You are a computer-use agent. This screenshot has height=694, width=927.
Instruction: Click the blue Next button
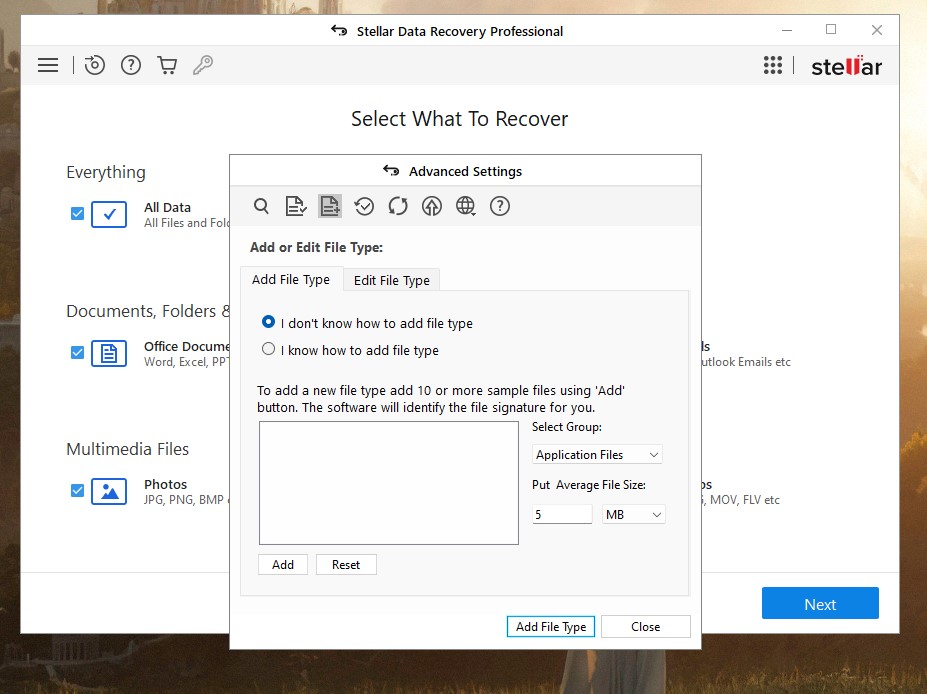pos(820,604)
